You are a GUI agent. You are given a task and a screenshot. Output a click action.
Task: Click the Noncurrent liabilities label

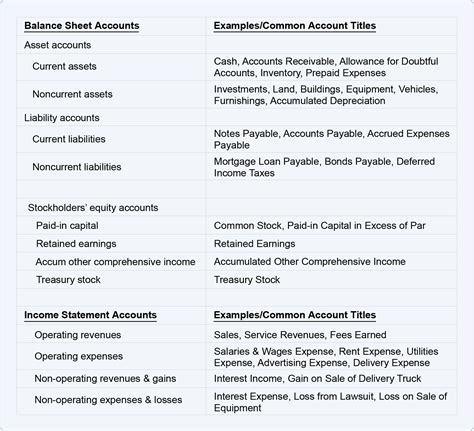[77, 167]
